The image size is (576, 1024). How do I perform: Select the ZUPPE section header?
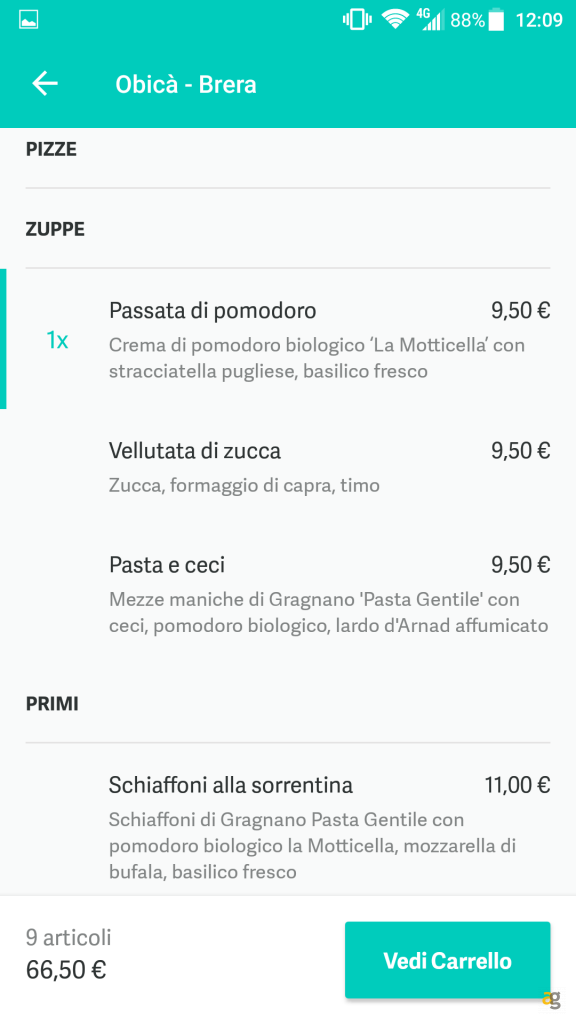click(54, 229)
